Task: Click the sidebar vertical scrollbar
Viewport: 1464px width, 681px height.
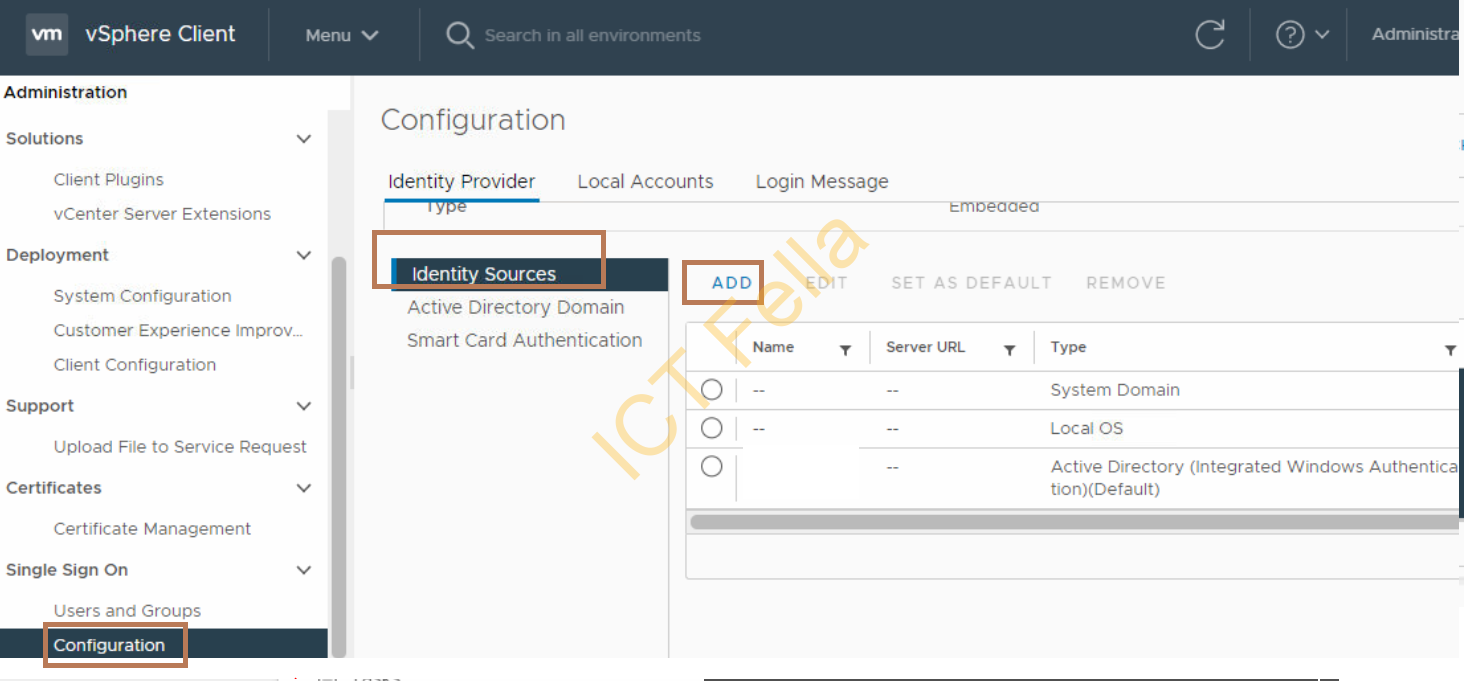Action: tap(338, 455)
